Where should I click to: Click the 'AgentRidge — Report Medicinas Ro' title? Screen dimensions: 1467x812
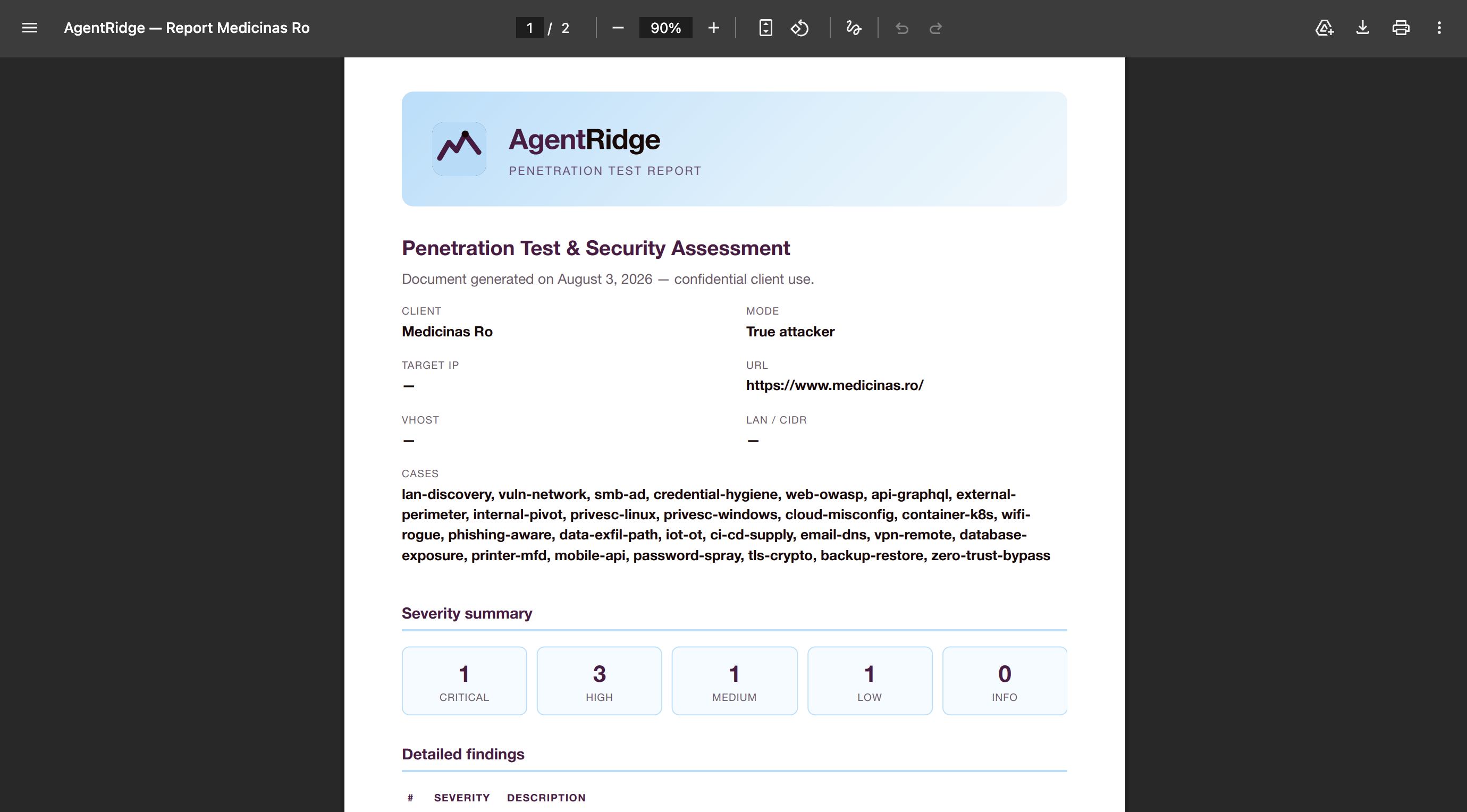point(187,28)
